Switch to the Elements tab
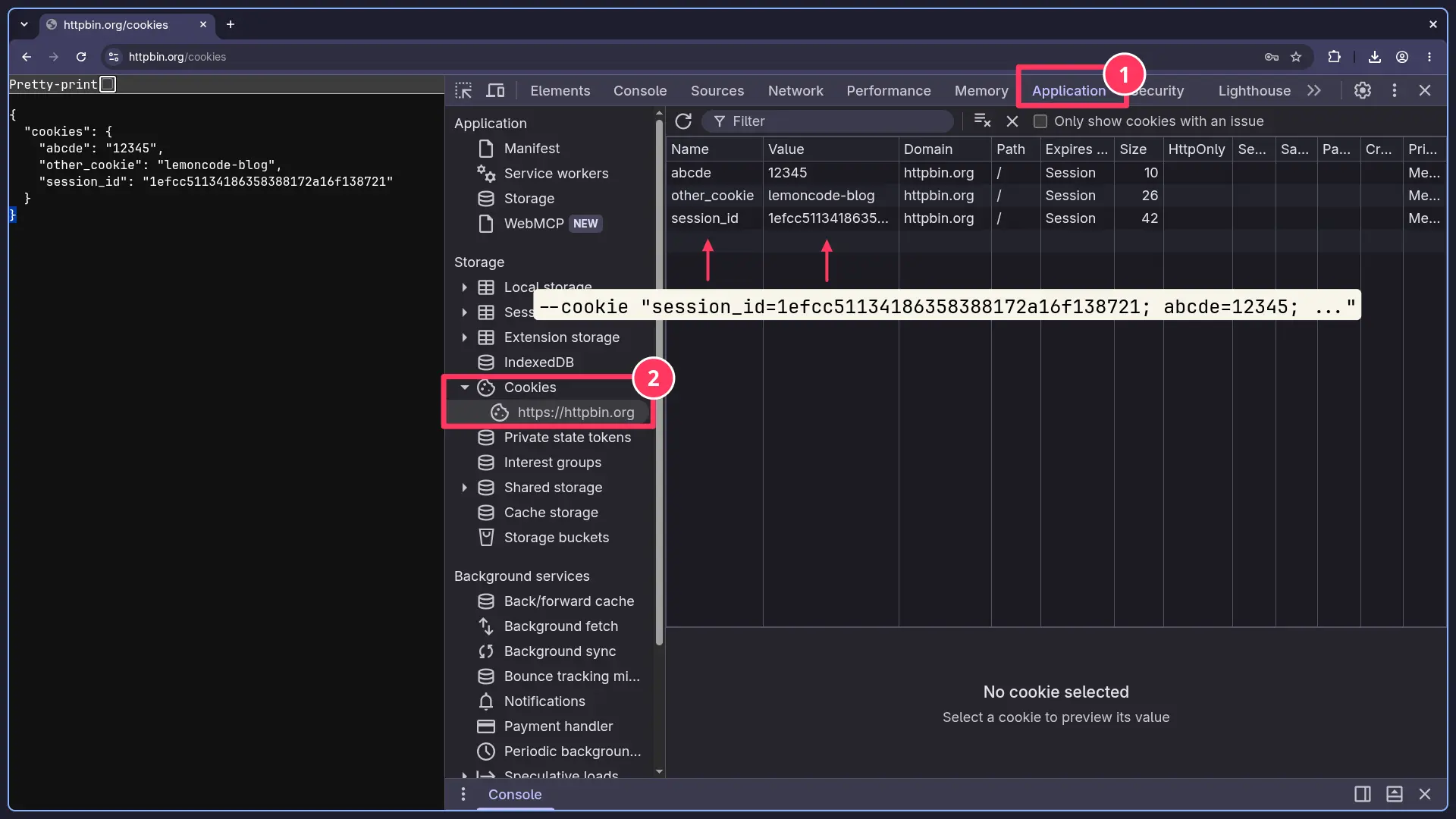 pyautogui.click(x=560, y=90)
